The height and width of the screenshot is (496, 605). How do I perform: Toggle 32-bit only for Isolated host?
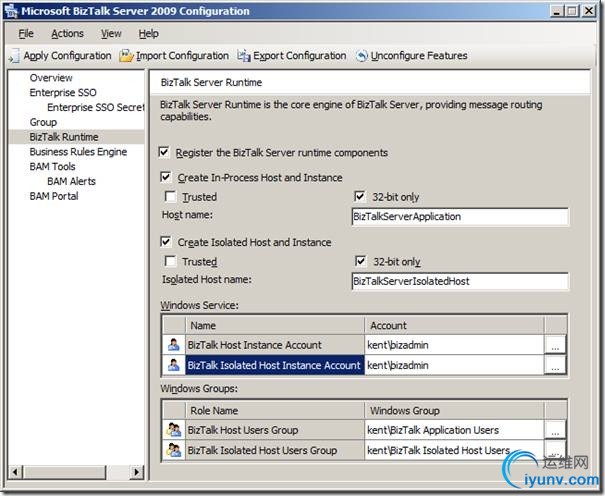[x=360, y=261]
